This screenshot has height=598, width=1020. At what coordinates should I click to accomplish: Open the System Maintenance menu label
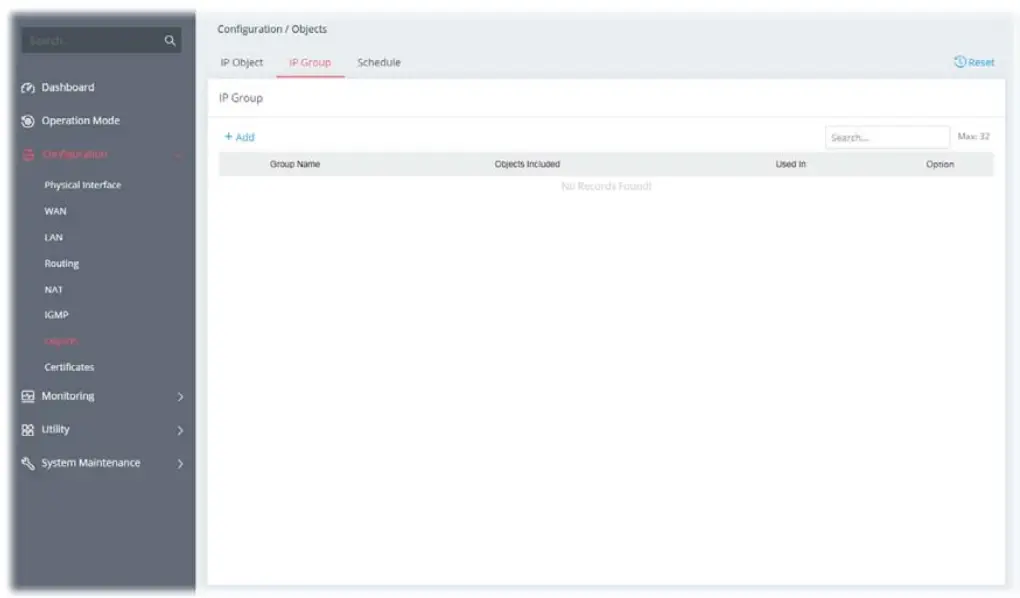[x=90, y=463]
